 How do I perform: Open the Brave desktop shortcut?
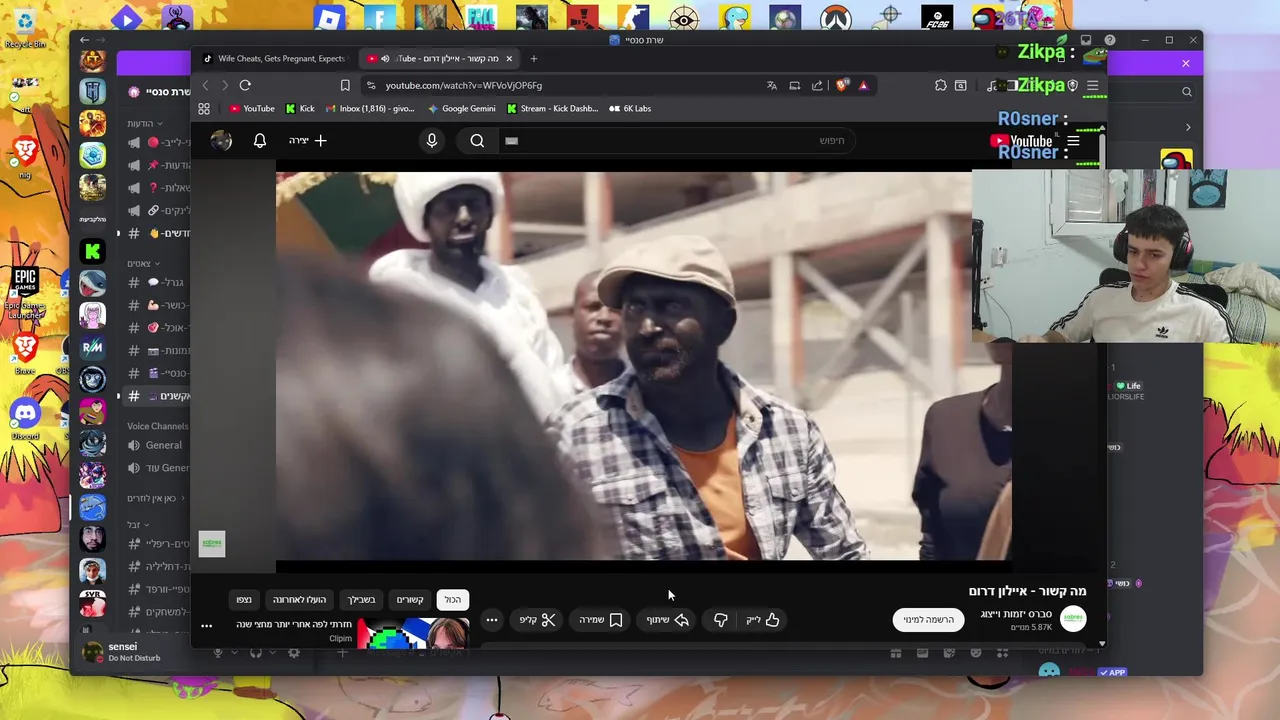(25, 353)
